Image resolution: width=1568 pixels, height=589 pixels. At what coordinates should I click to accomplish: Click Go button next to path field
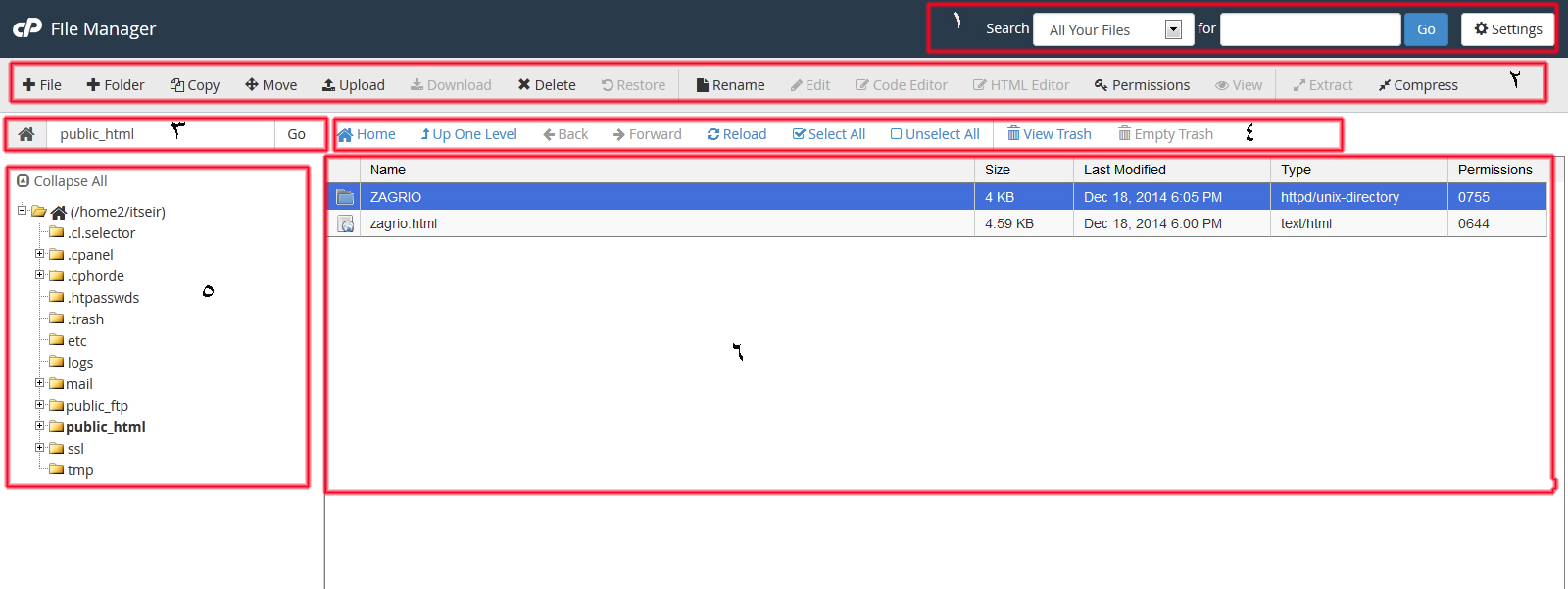[x=297, y=134]
